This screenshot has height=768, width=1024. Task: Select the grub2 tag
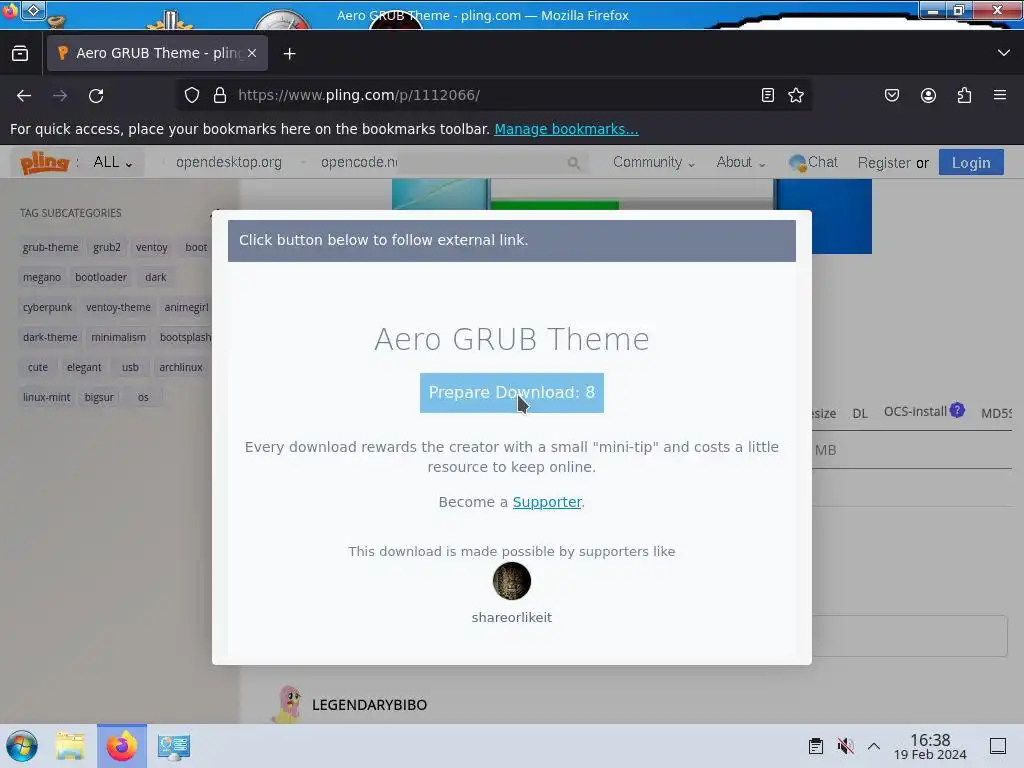(106, 248)
